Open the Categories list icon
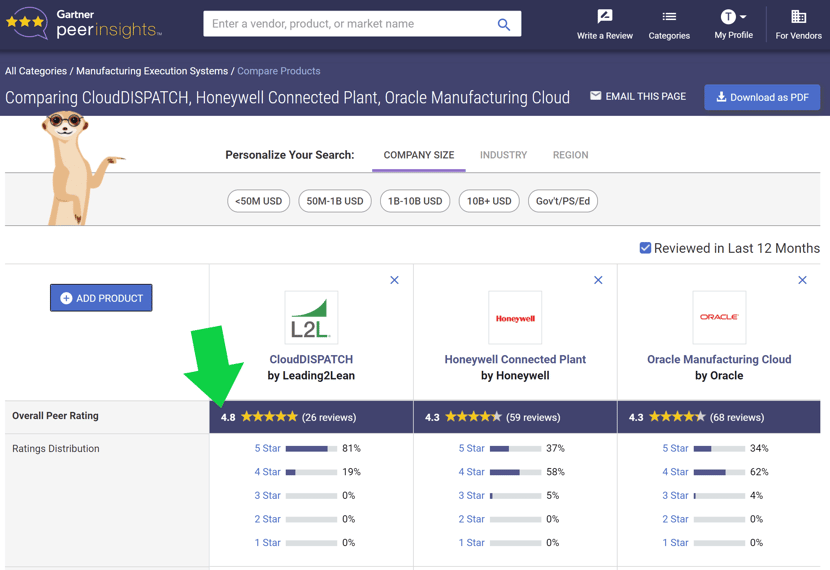This screenshot has width=830, height=570. (669, 17)
